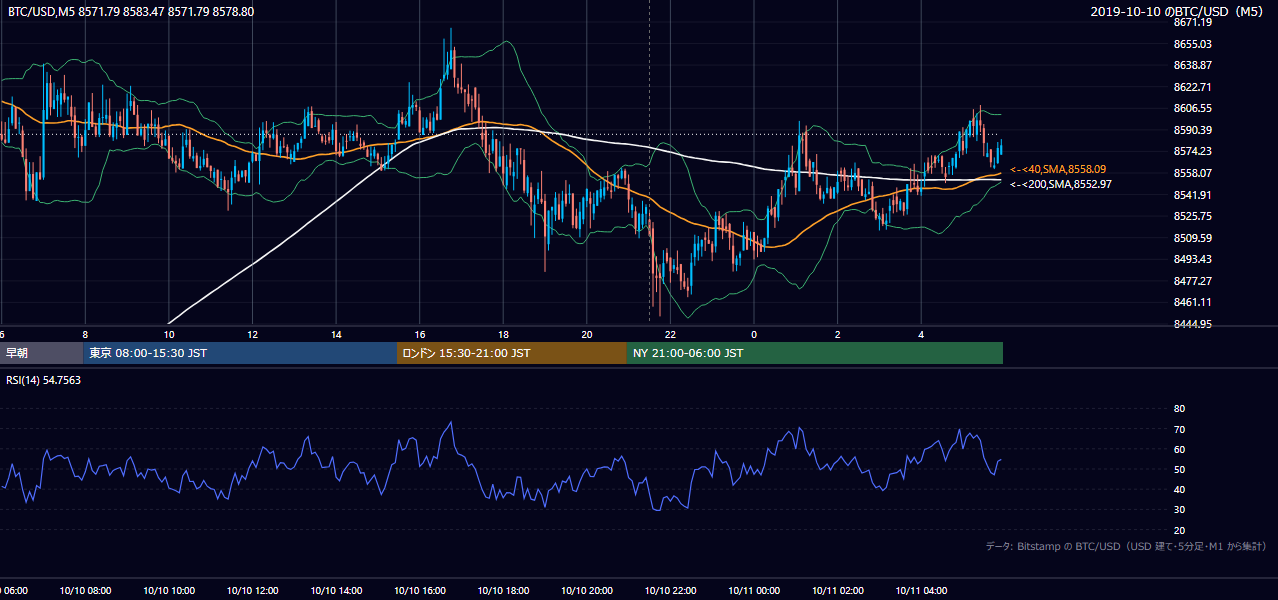
Task: Click RSI scale value 80
Action: 1179,409
